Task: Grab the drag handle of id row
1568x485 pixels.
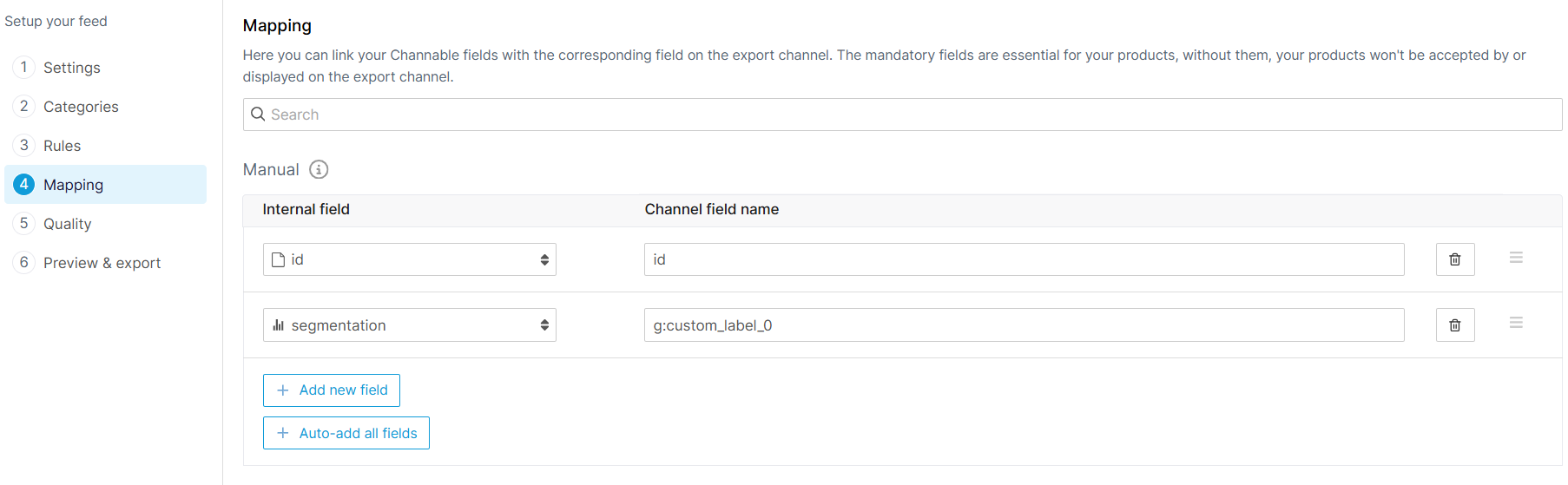Action: coord(1516,258)
